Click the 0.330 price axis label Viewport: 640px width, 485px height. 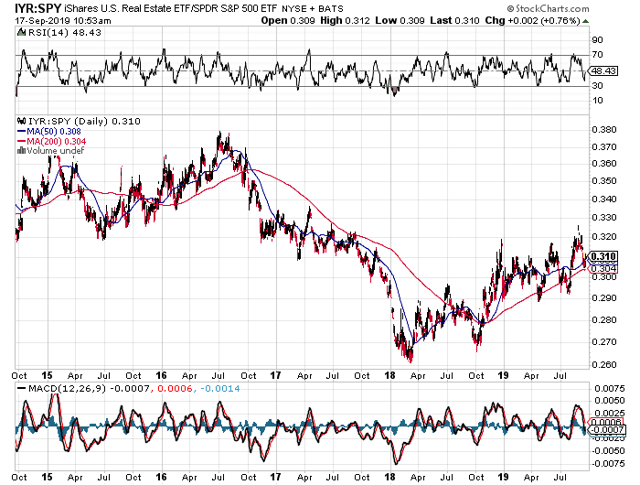pos(604,218)
